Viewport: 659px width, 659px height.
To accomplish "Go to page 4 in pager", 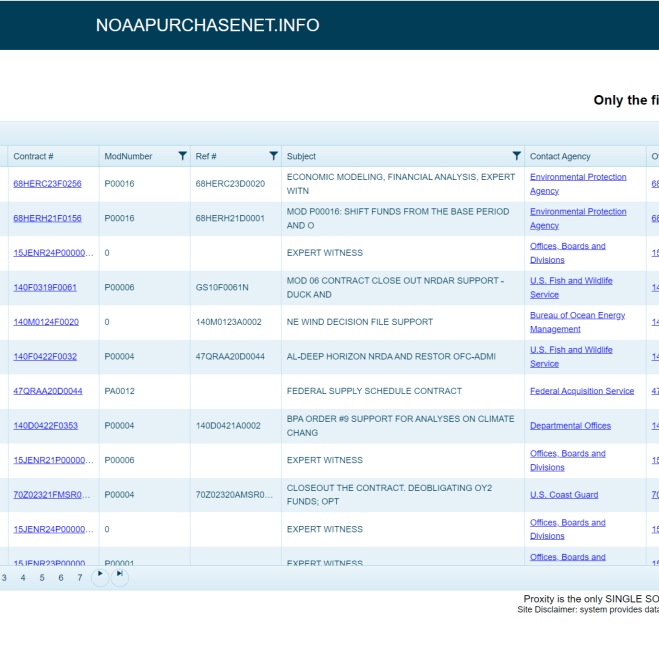I will pos(23,578).
